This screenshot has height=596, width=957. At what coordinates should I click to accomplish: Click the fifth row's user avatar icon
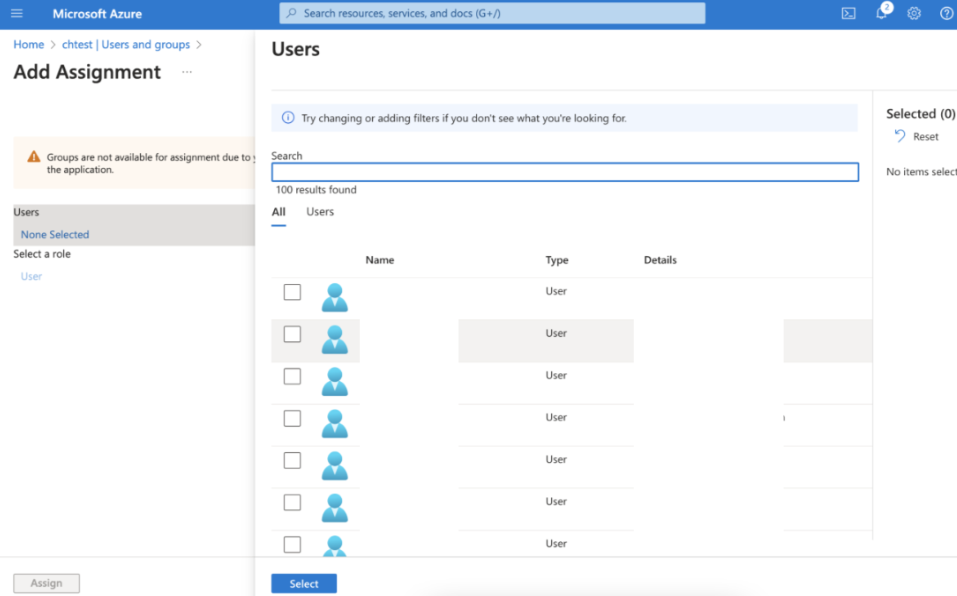[x=334, y=466]
